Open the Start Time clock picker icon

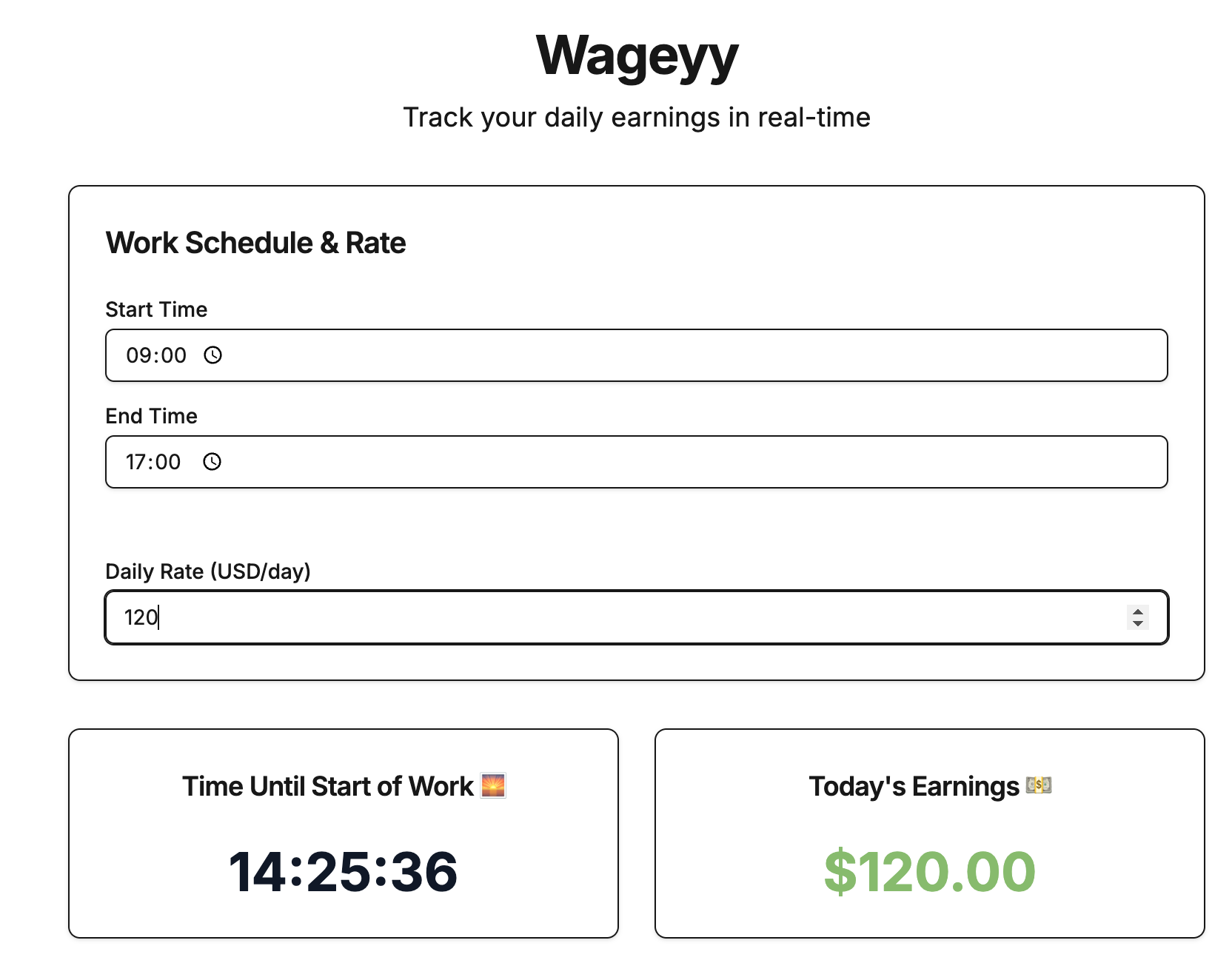tap(214, 356)
